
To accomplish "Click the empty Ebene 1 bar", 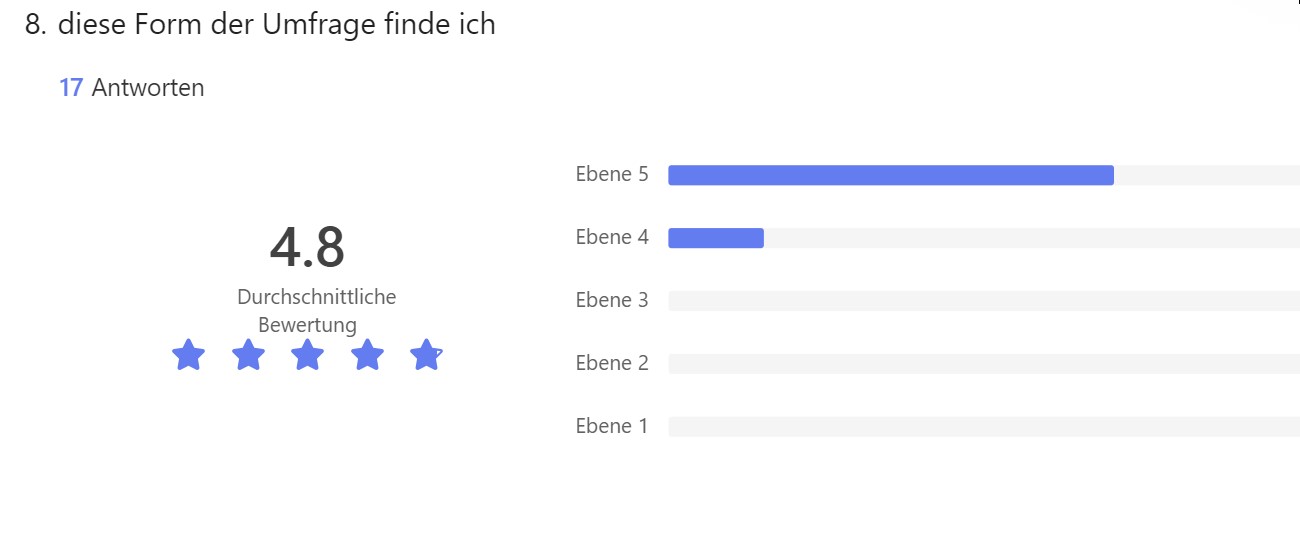I will [984, 427].
